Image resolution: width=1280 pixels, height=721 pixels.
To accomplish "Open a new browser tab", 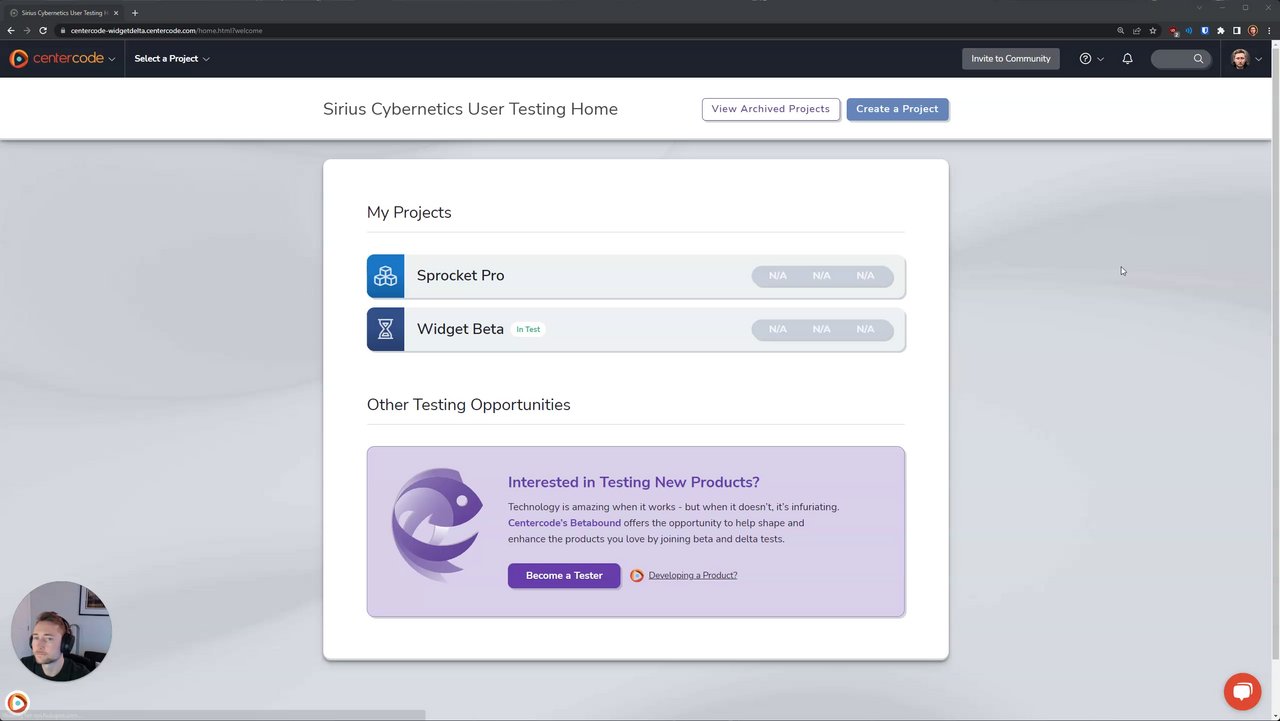I will 135,13.
